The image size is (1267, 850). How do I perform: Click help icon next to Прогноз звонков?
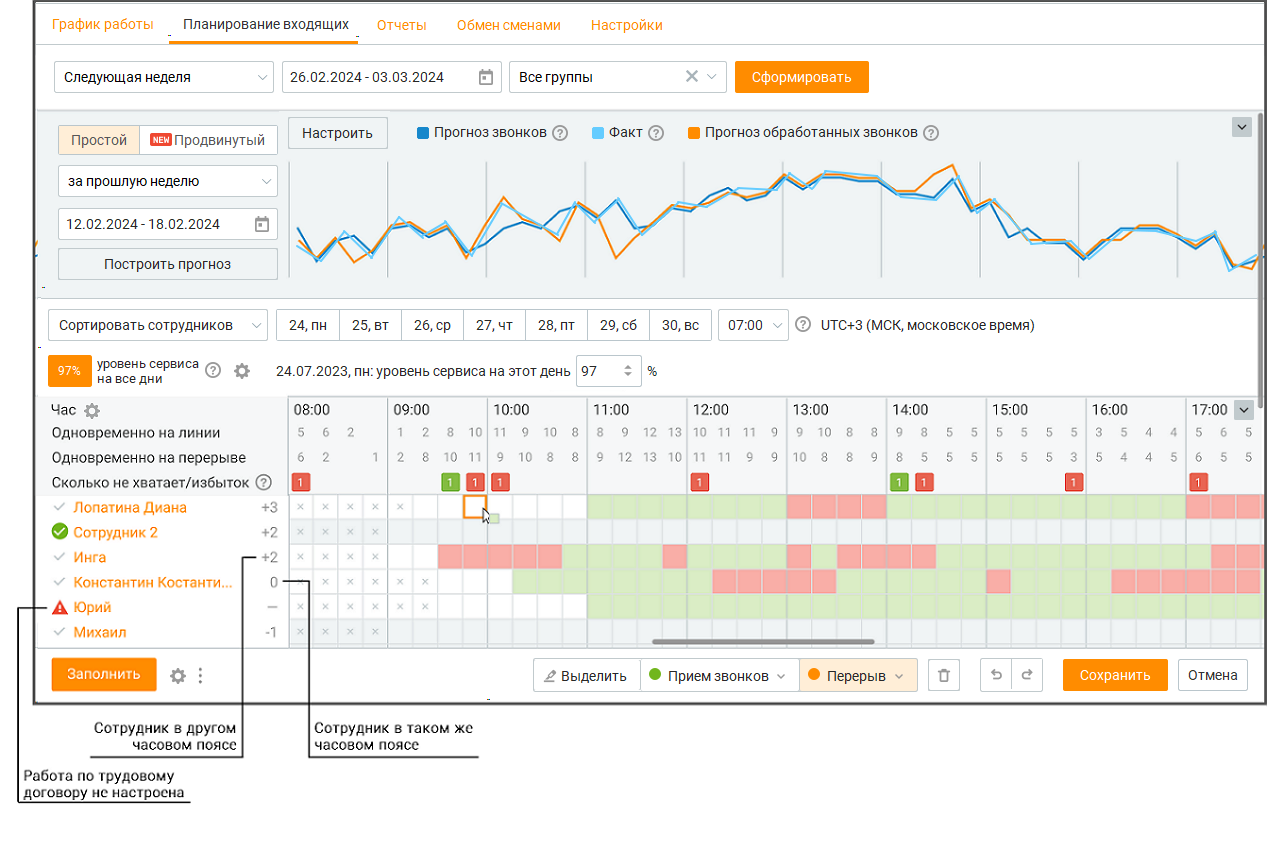pos(560,133)
